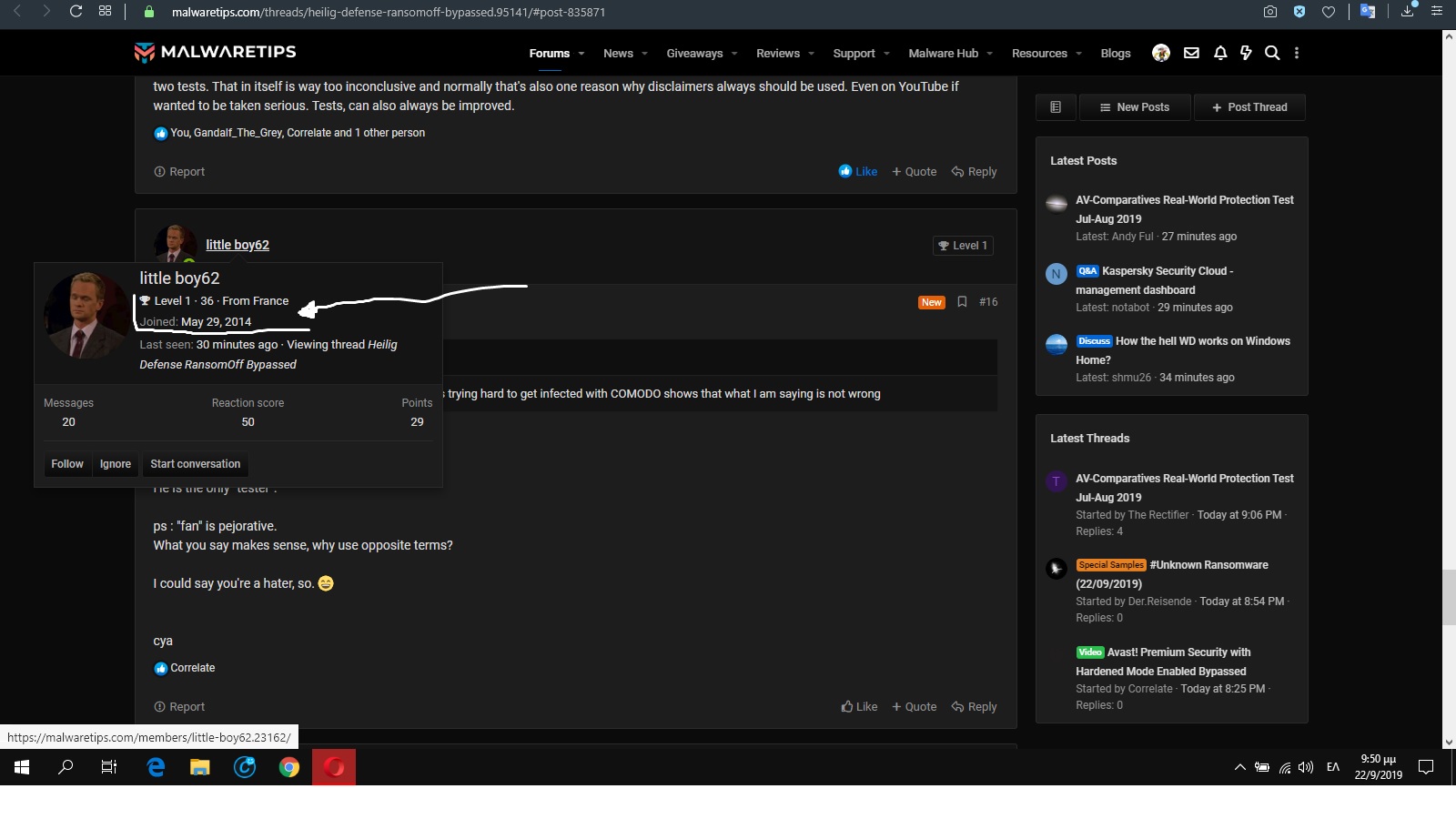Screen dimensions: 1456x819
Task: Switch to Opera in the taskbar
Action: tap(334, 767)
